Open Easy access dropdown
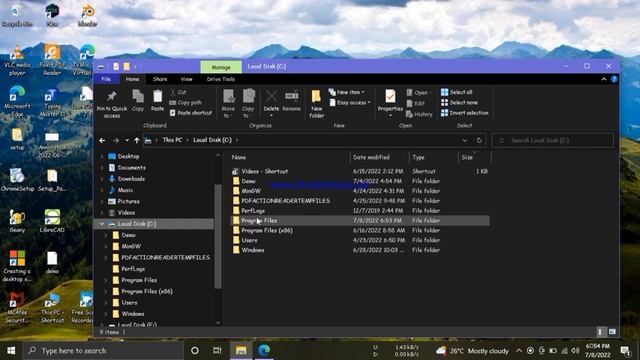Viewport: 640px width, 360px height. coord(350,102)
